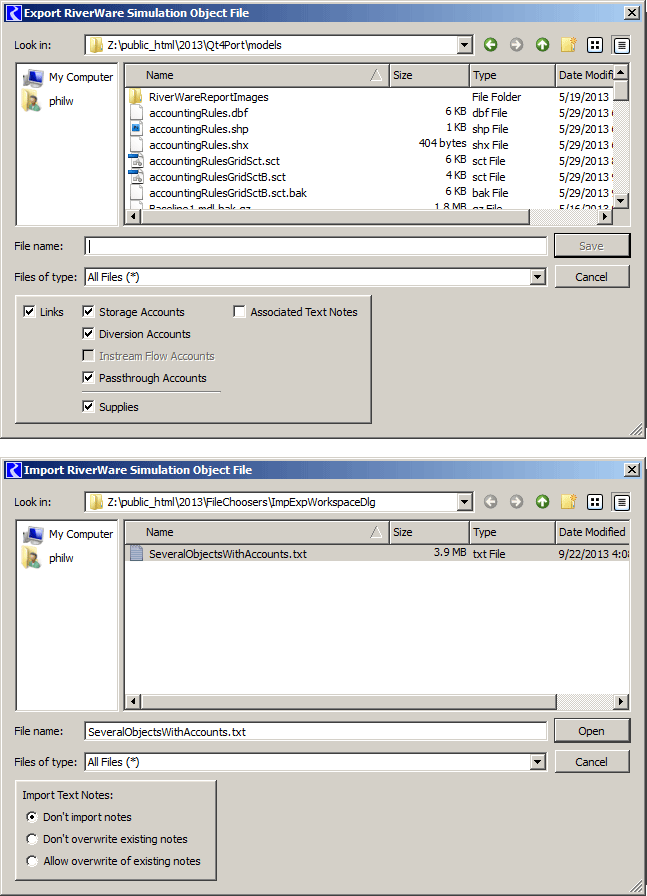Create new folder in Export dialog
Viewport: 647px width, 896px height.
pos(569,45)
